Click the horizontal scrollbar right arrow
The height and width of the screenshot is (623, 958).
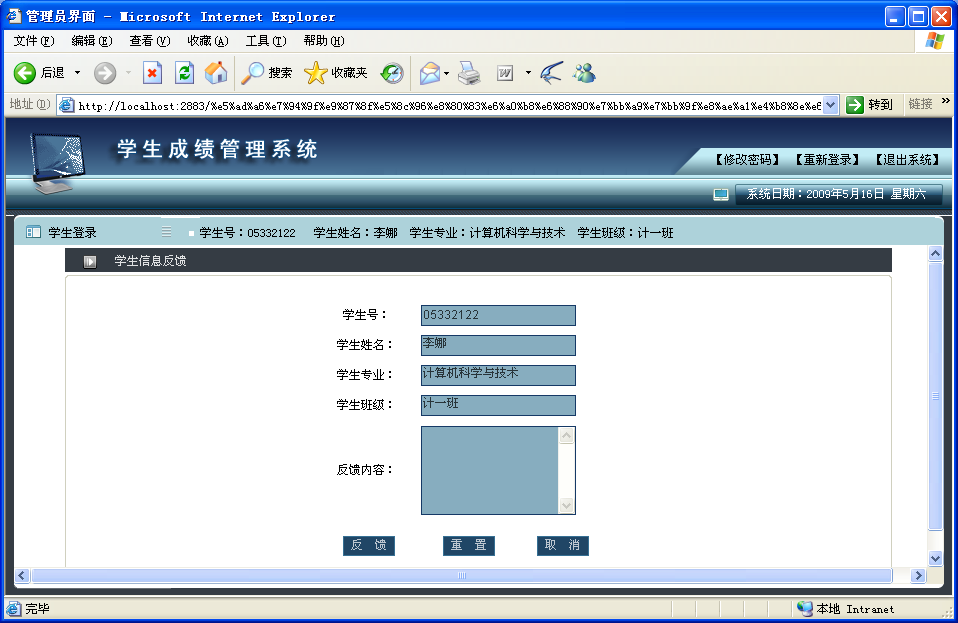[x=918, y=575]
